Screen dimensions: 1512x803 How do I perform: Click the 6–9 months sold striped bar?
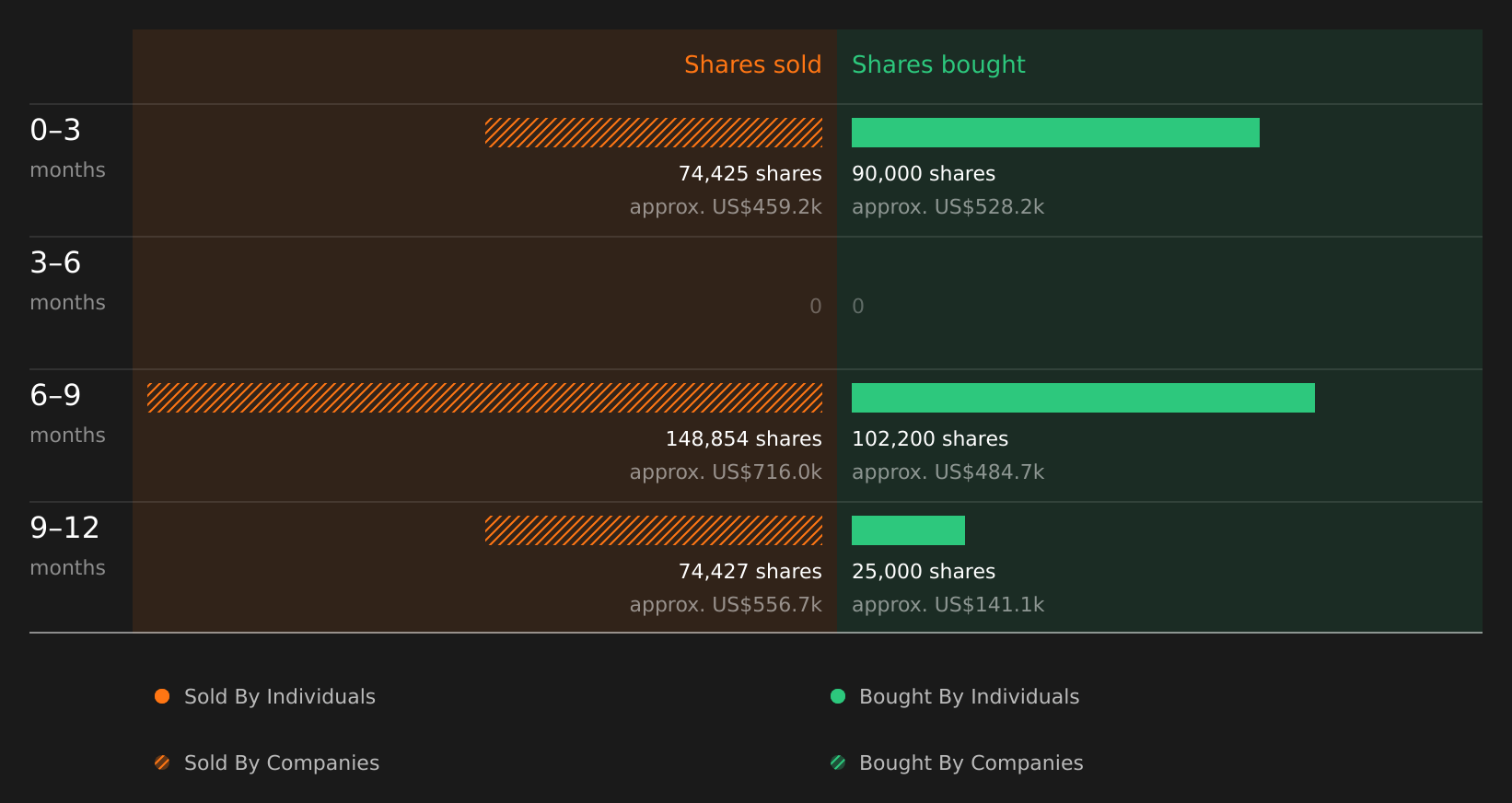[484, 398]
